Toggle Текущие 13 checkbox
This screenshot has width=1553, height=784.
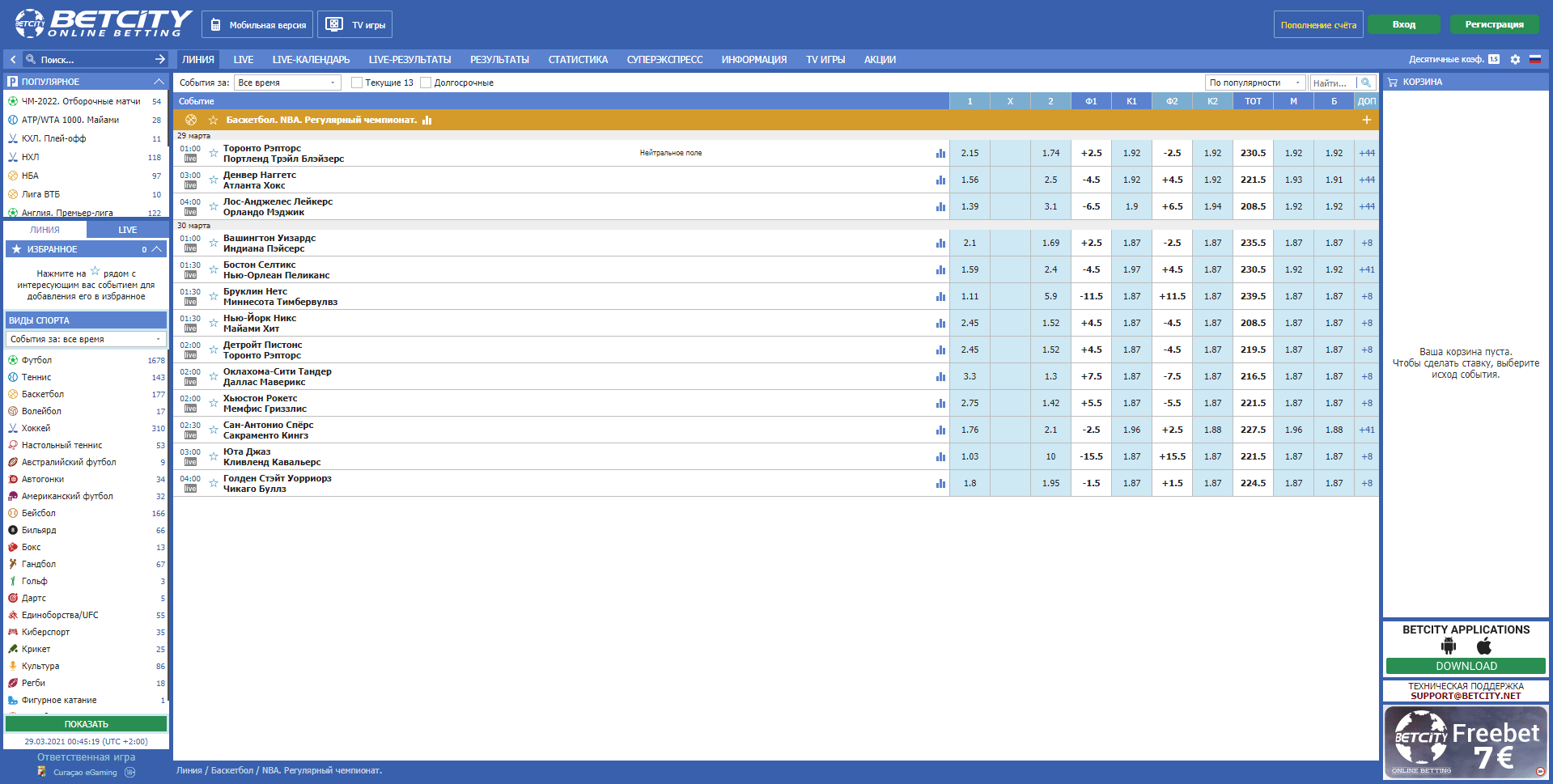point(357,83)
